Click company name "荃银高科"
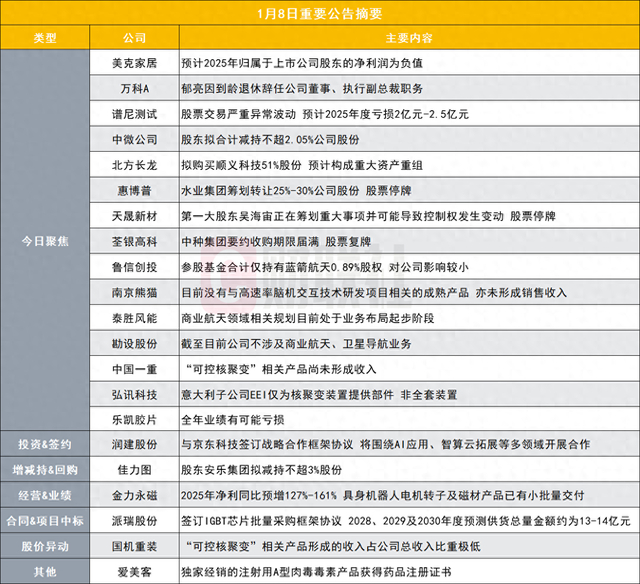This screenshot has width=640, height=584. point(134,242)
